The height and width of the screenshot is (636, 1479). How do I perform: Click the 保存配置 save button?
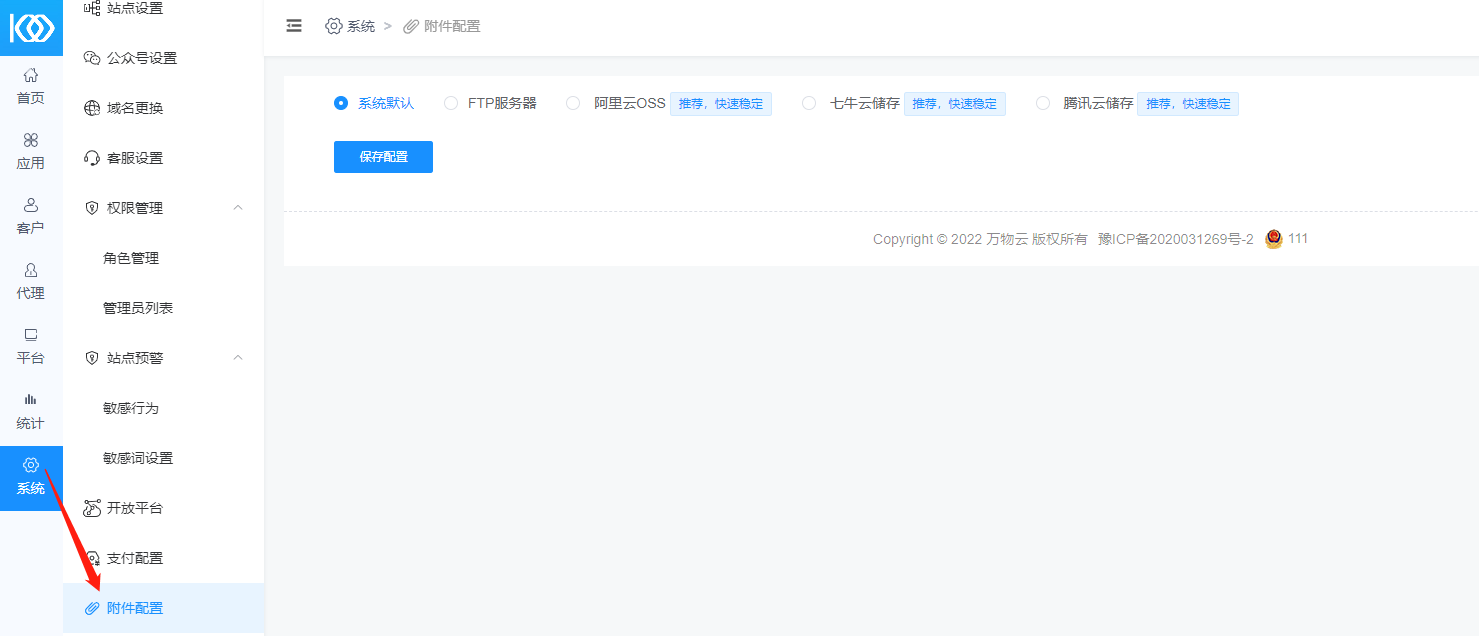383,157
